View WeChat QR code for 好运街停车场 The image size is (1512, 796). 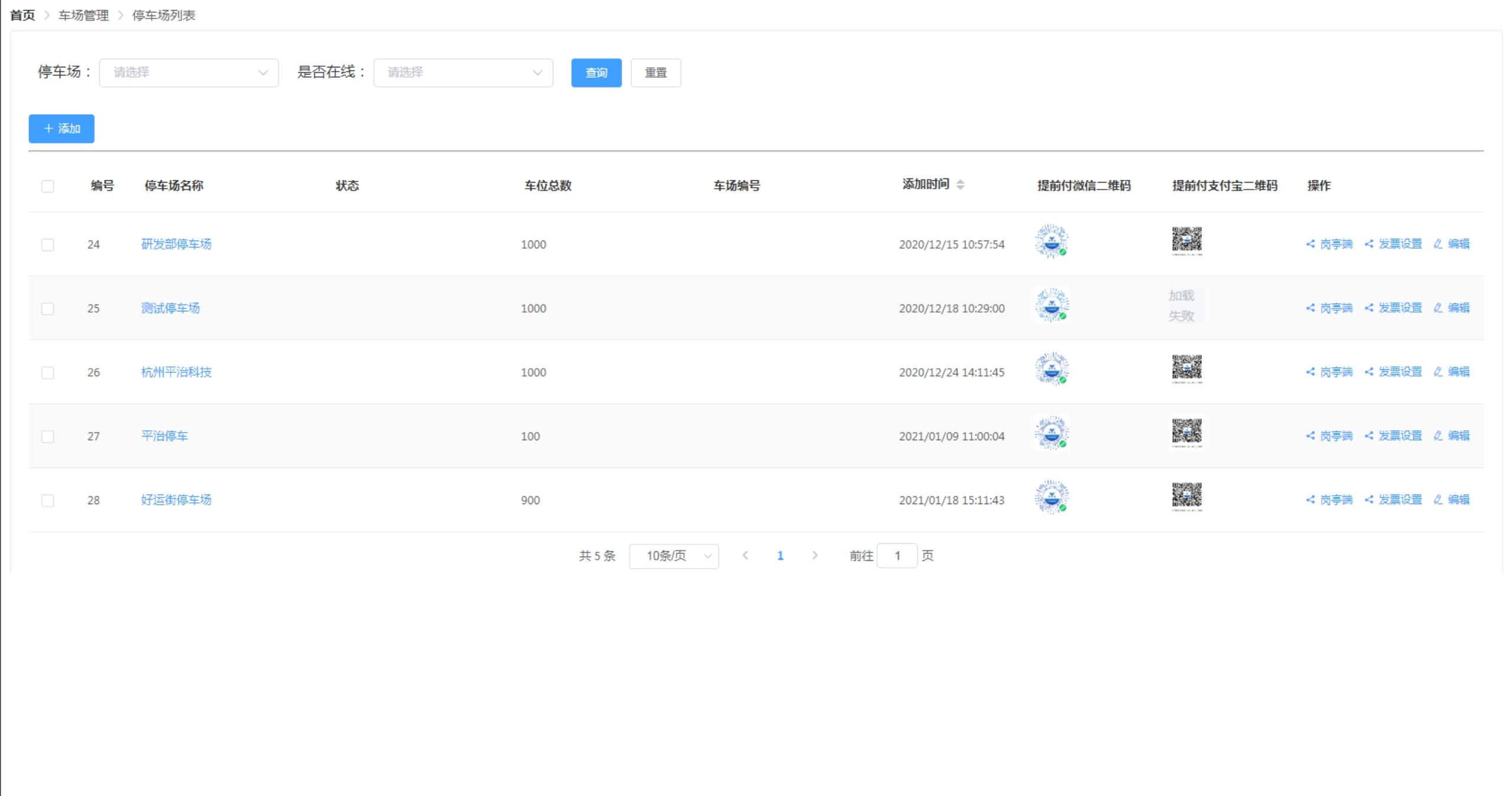1052,496
